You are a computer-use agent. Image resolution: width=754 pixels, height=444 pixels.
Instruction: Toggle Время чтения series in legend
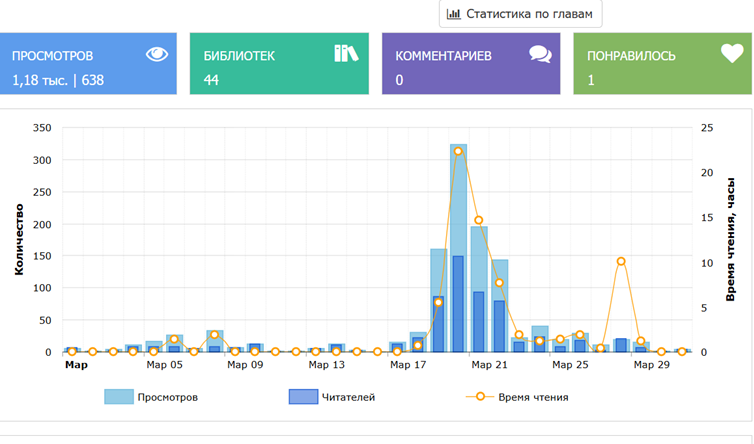(532, 397)
